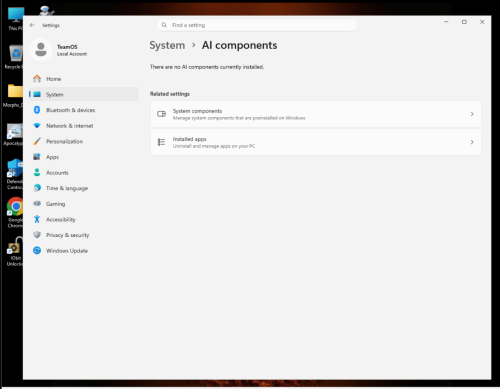The image size is (500, 389).
Task: Open Network & internet settings
Action: pyautogui.click(x=84, y=126)
